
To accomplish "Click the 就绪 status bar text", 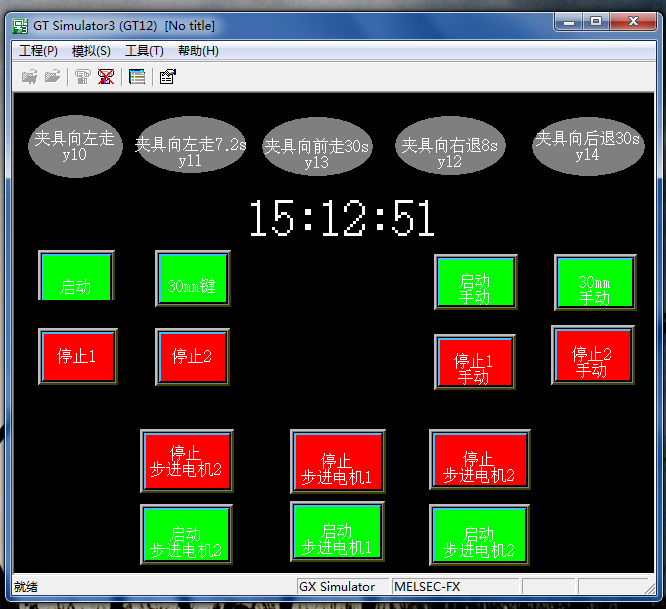I will click(x=25, y=587).
